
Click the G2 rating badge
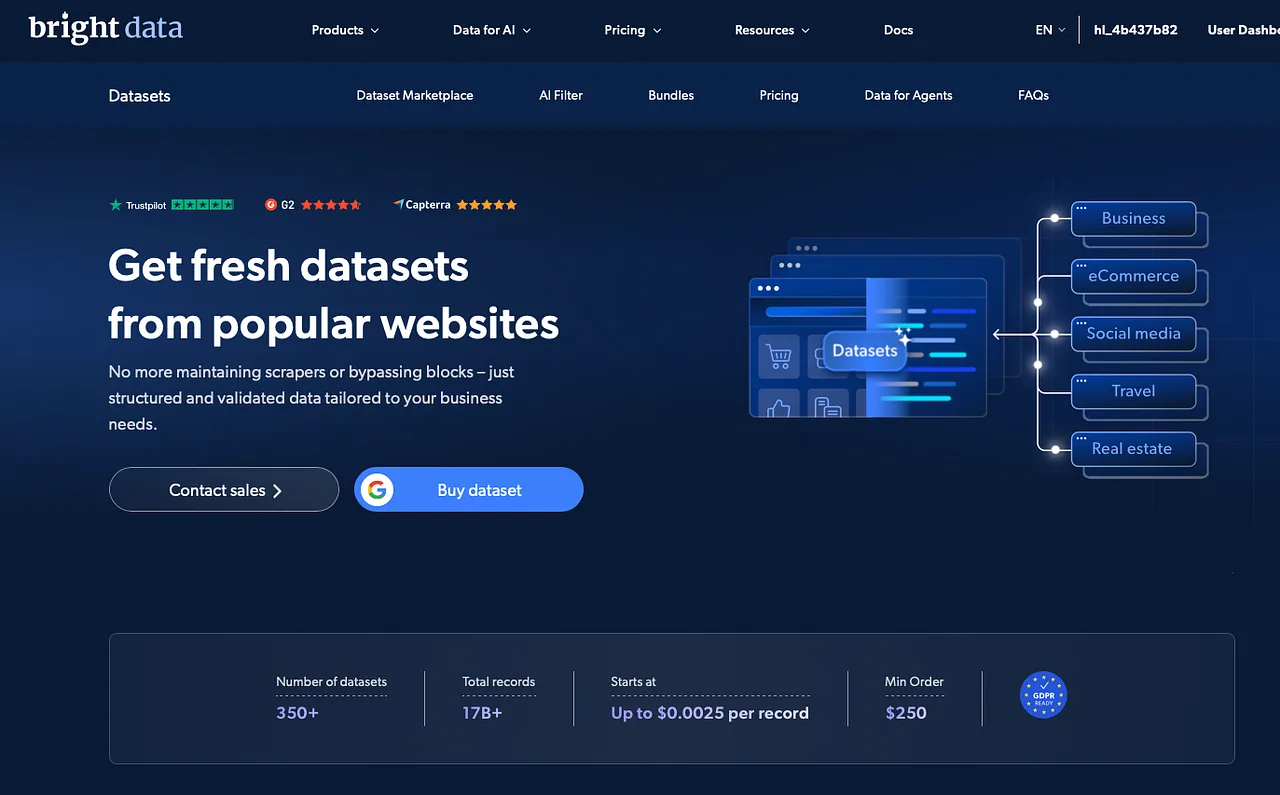[x=312, y=205]
